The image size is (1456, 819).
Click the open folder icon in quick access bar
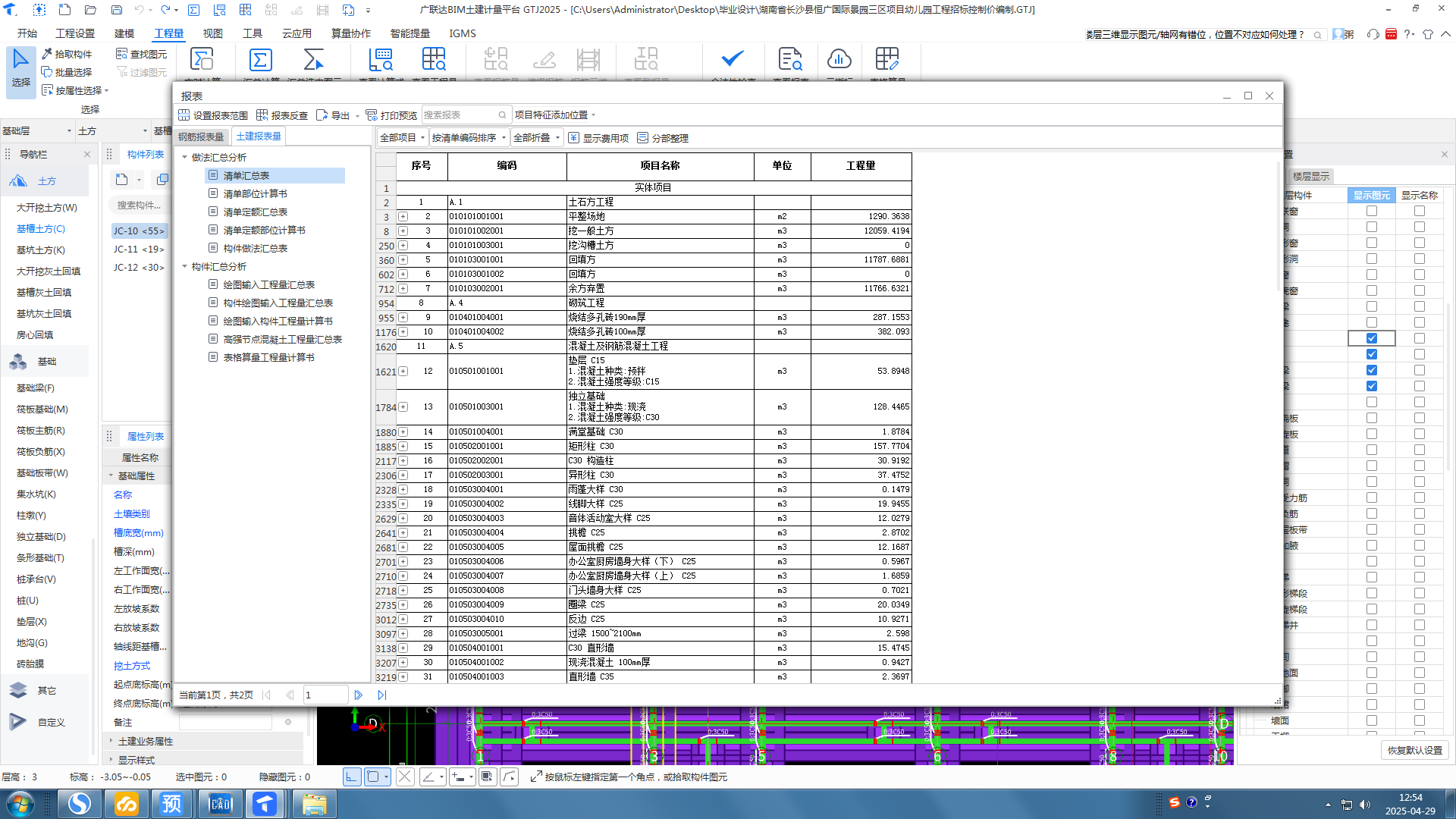tap(90, 10)
